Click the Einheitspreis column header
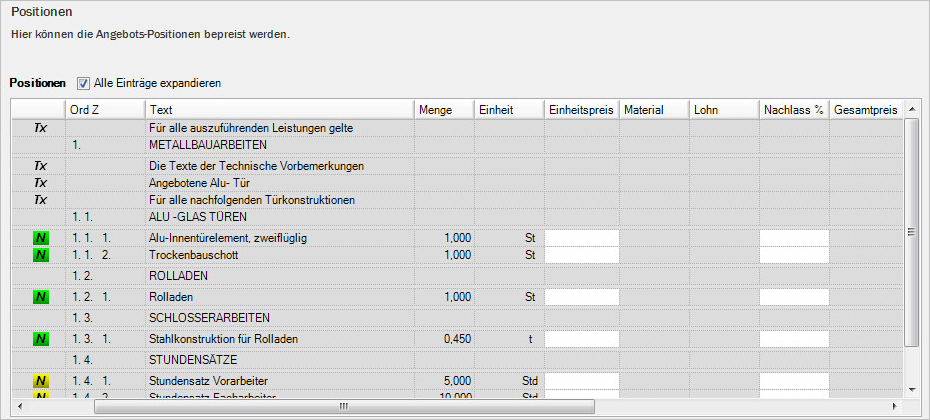Viewport: 930px width, 420px height. pos(581,109)
